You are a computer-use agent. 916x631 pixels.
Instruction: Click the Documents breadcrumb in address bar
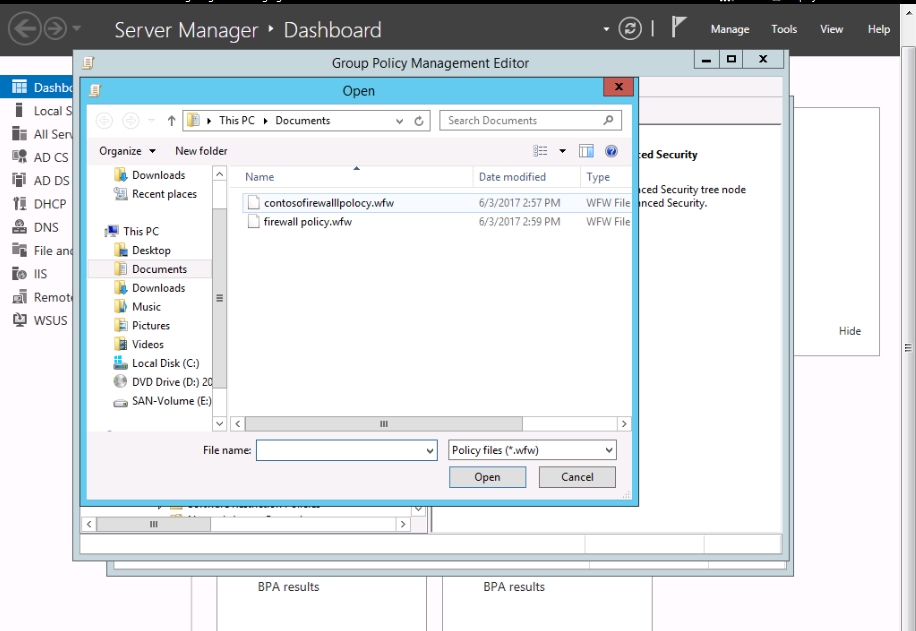pos(303,121)
